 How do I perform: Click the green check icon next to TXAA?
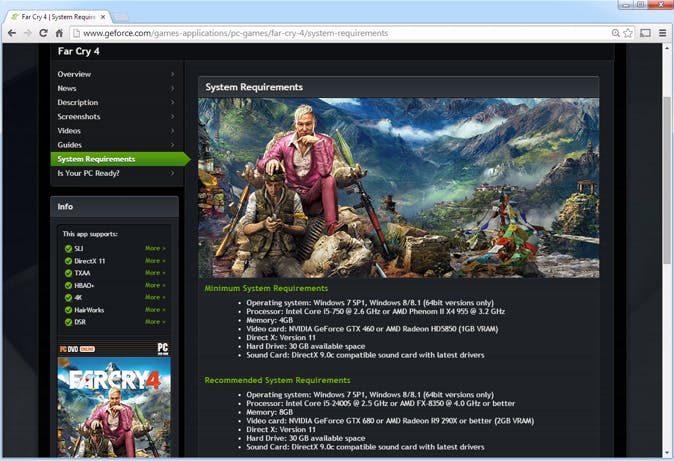(x=68, y=273)
